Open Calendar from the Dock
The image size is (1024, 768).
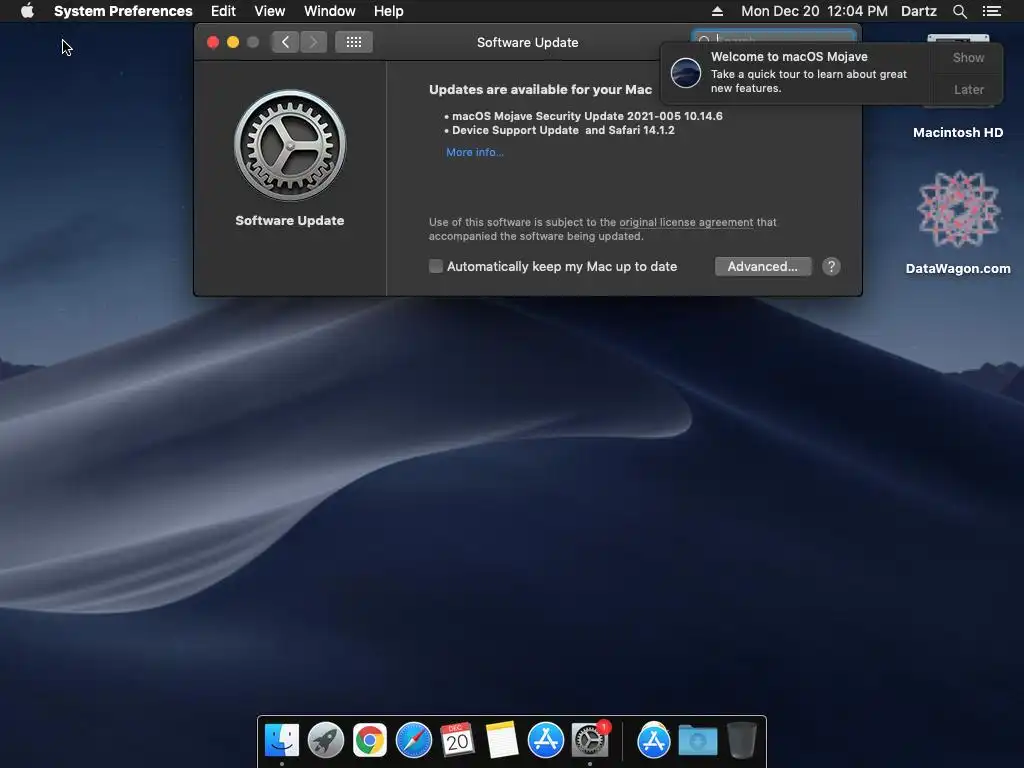(457, 740)
